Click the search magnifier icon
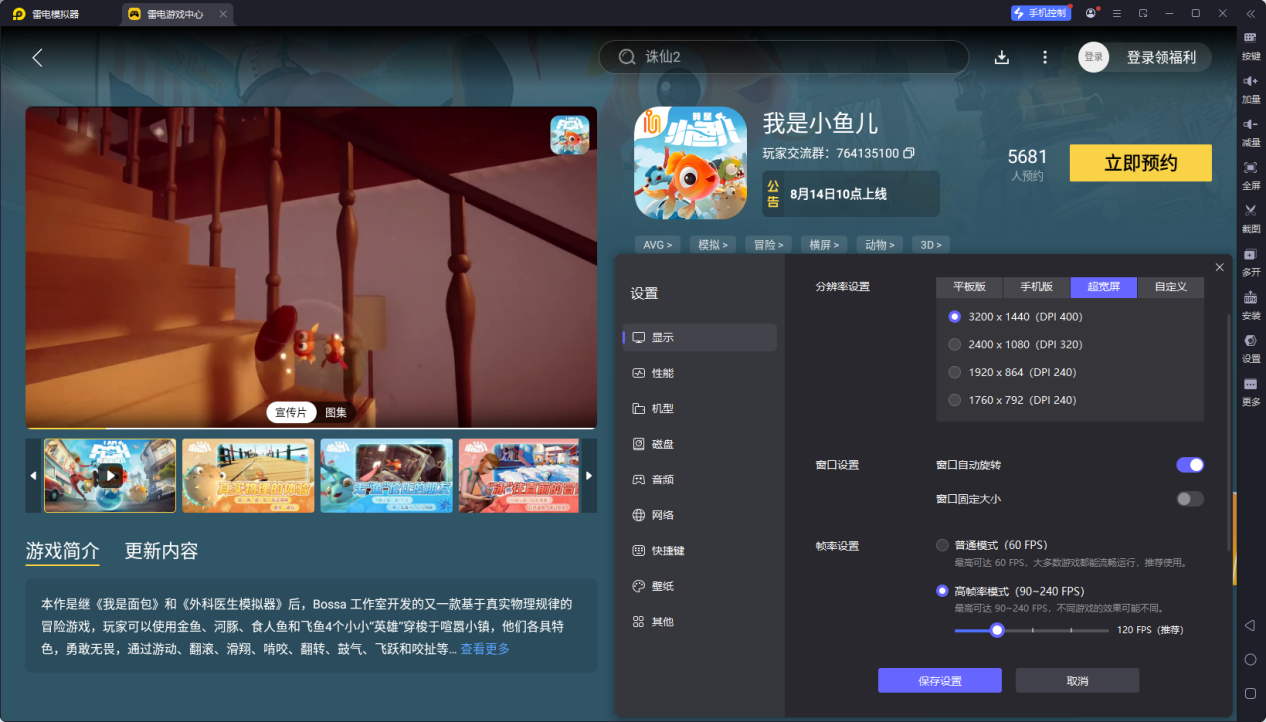The image size is (1266, 722). (627, 57)
